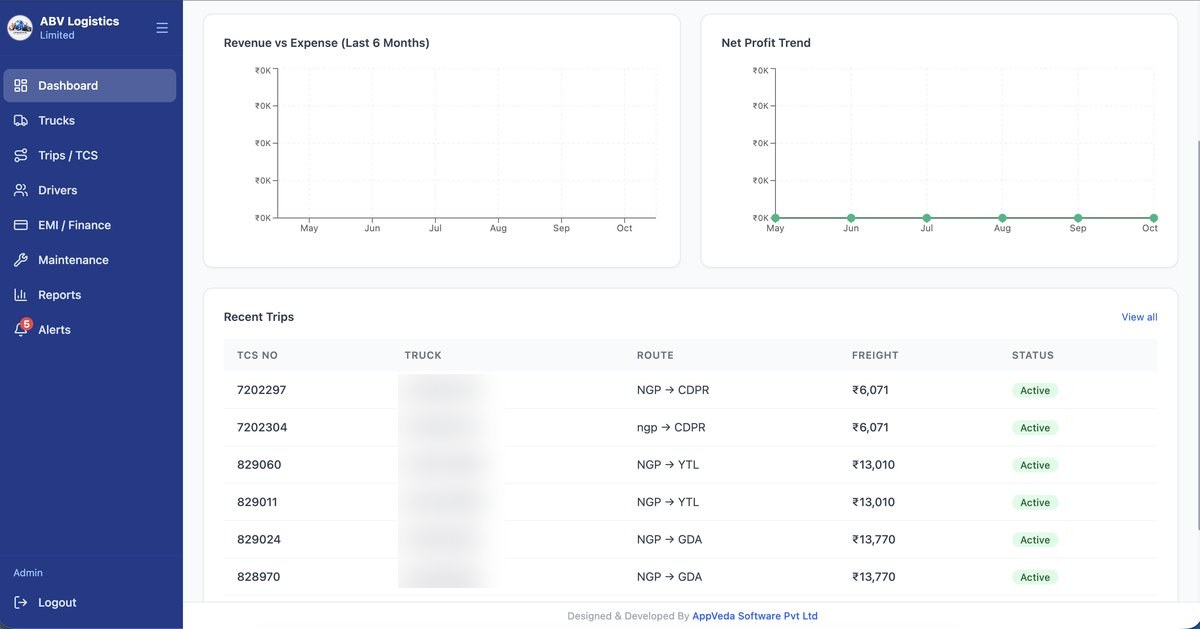Click the Logout arrow icon
The width and height of the screenshot is (1200, 629).
point(20,603)
